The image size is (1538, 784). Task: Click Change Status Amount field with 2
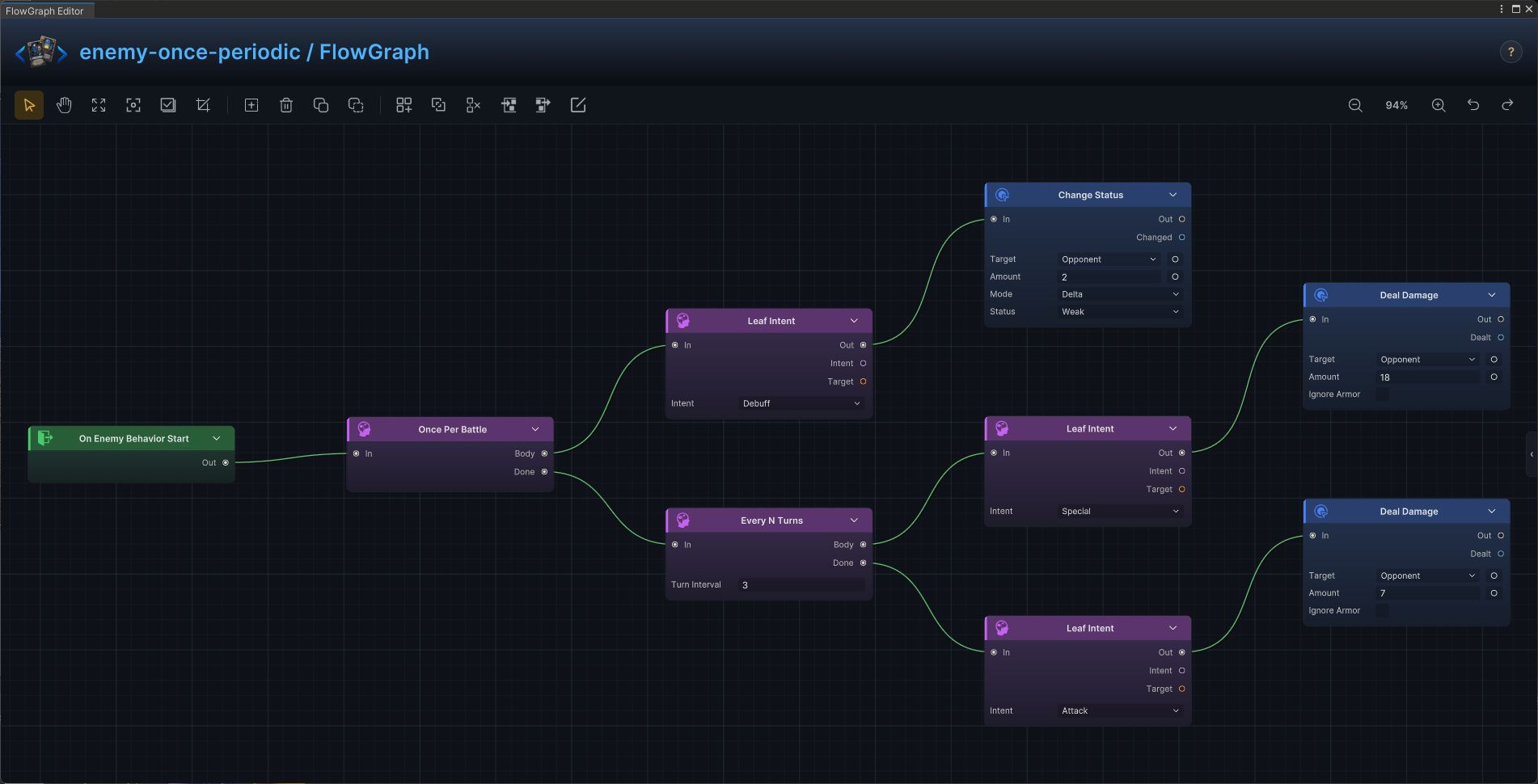coord(1109,277)
